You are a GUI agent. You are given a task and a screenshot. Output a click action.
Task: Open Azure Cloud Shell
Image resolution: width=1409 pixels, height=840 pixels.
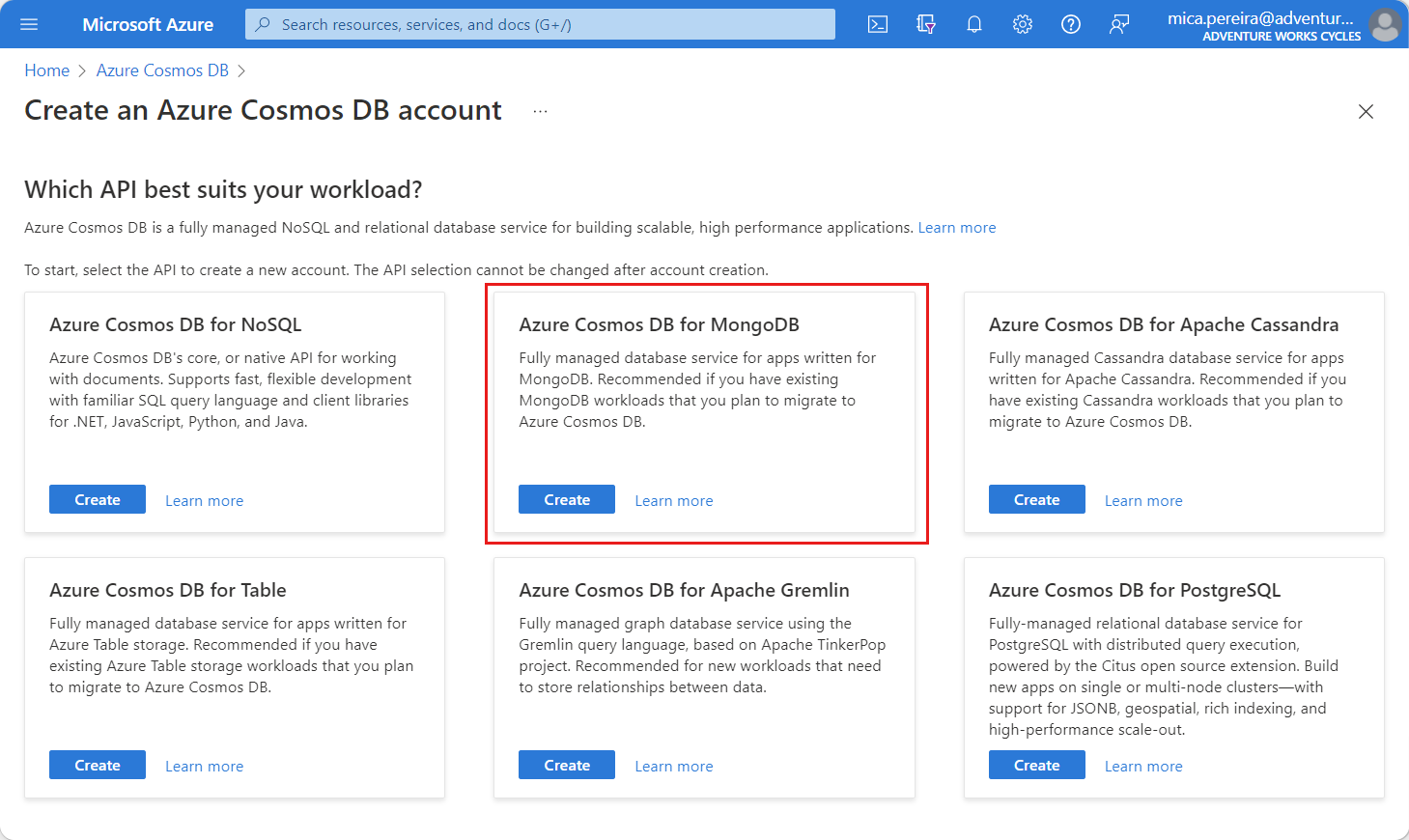pyautogui.click(x=877, y=24)
